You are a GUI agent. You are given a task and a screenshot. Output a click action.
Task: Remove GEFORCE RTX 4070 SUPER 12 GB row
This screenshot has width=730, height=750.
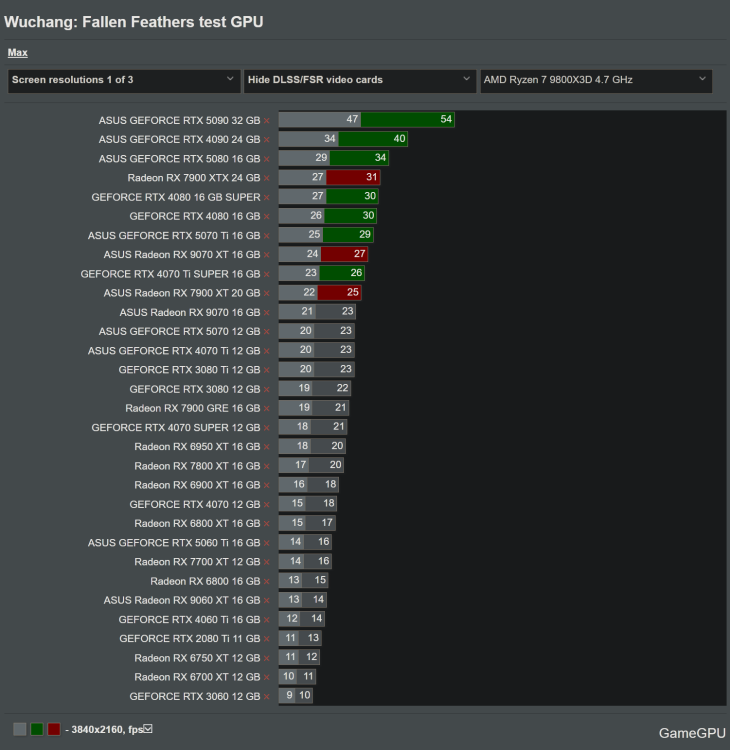click(x=266, y=428)
